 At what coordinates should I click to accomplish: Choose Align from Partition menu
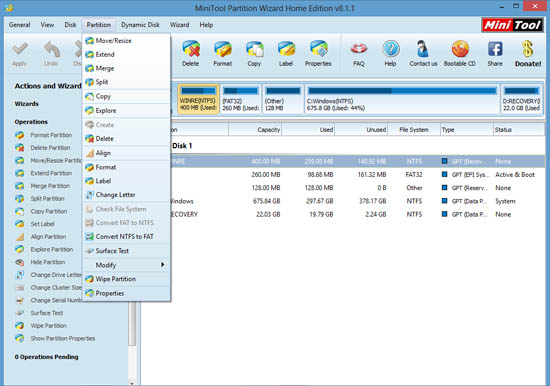126,153
